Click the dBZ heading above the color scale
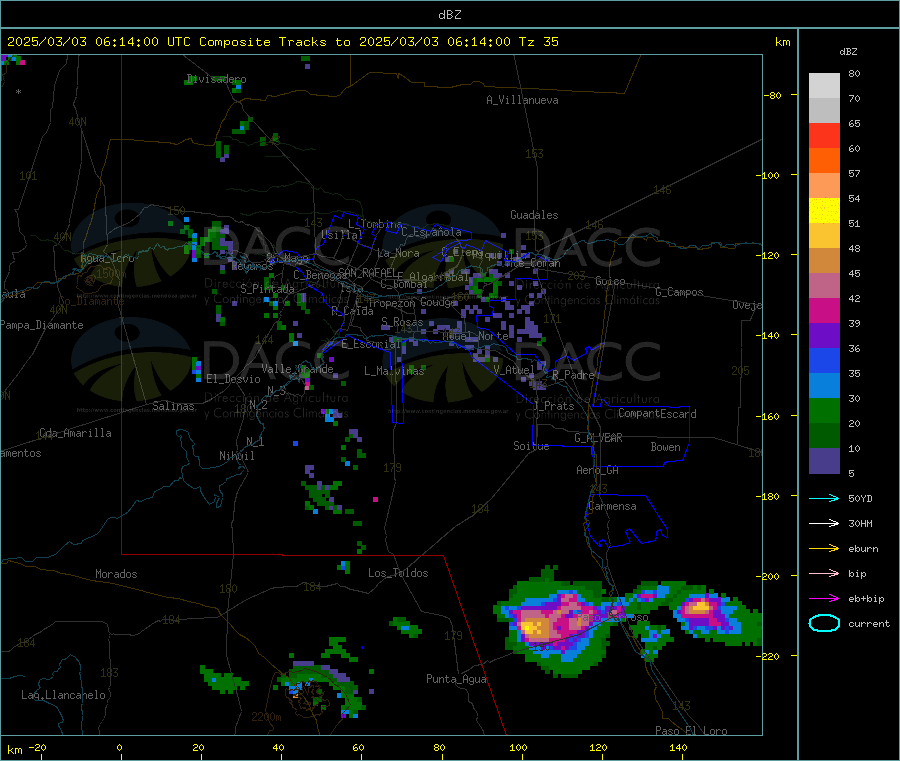Image resolution: width=900 pixels, height=761 pixels. tap(848, 52)
